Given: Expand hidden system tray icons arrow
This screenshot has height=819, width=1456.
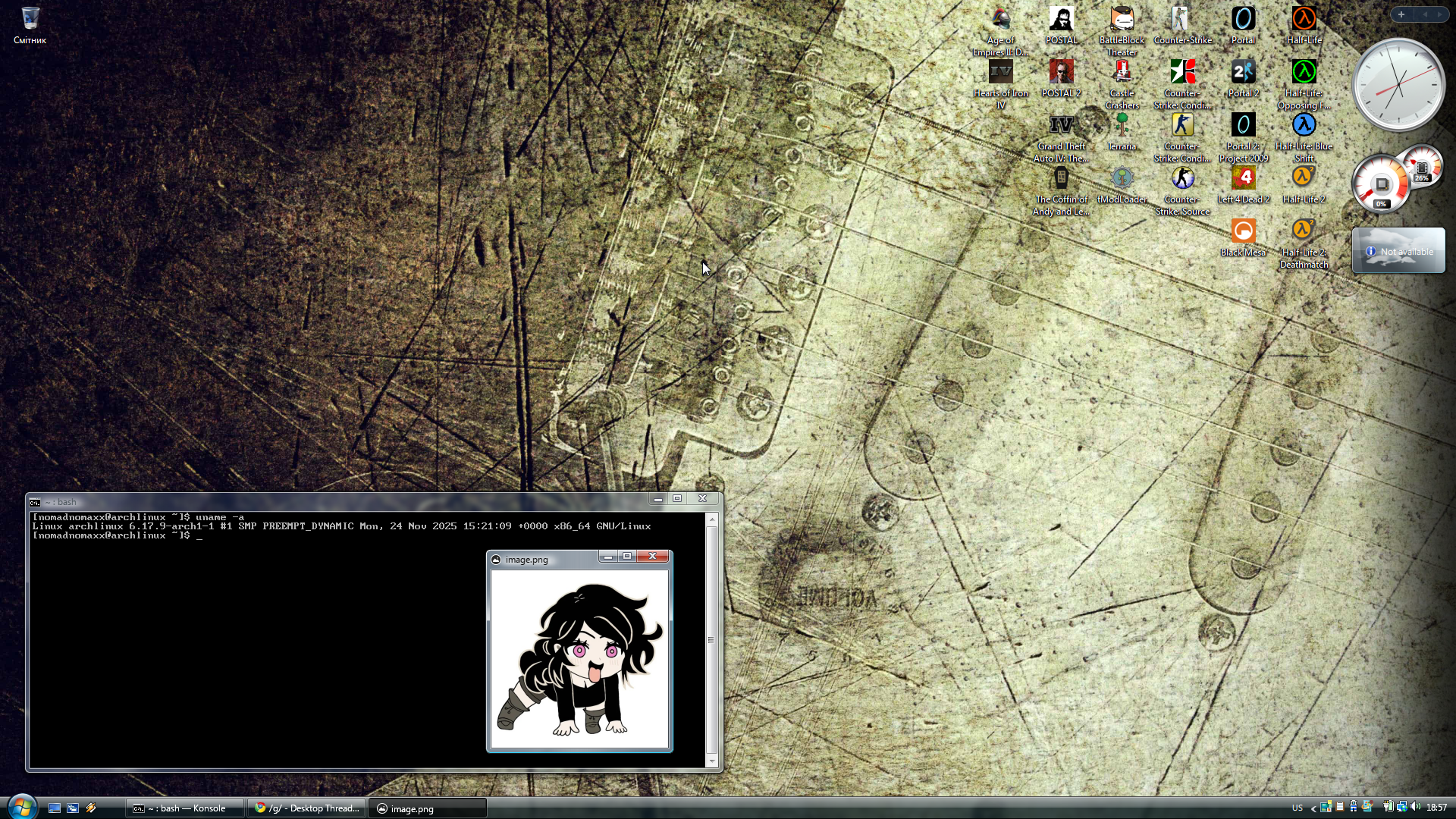Looking at the screenshot, I should click(1313, 808).
